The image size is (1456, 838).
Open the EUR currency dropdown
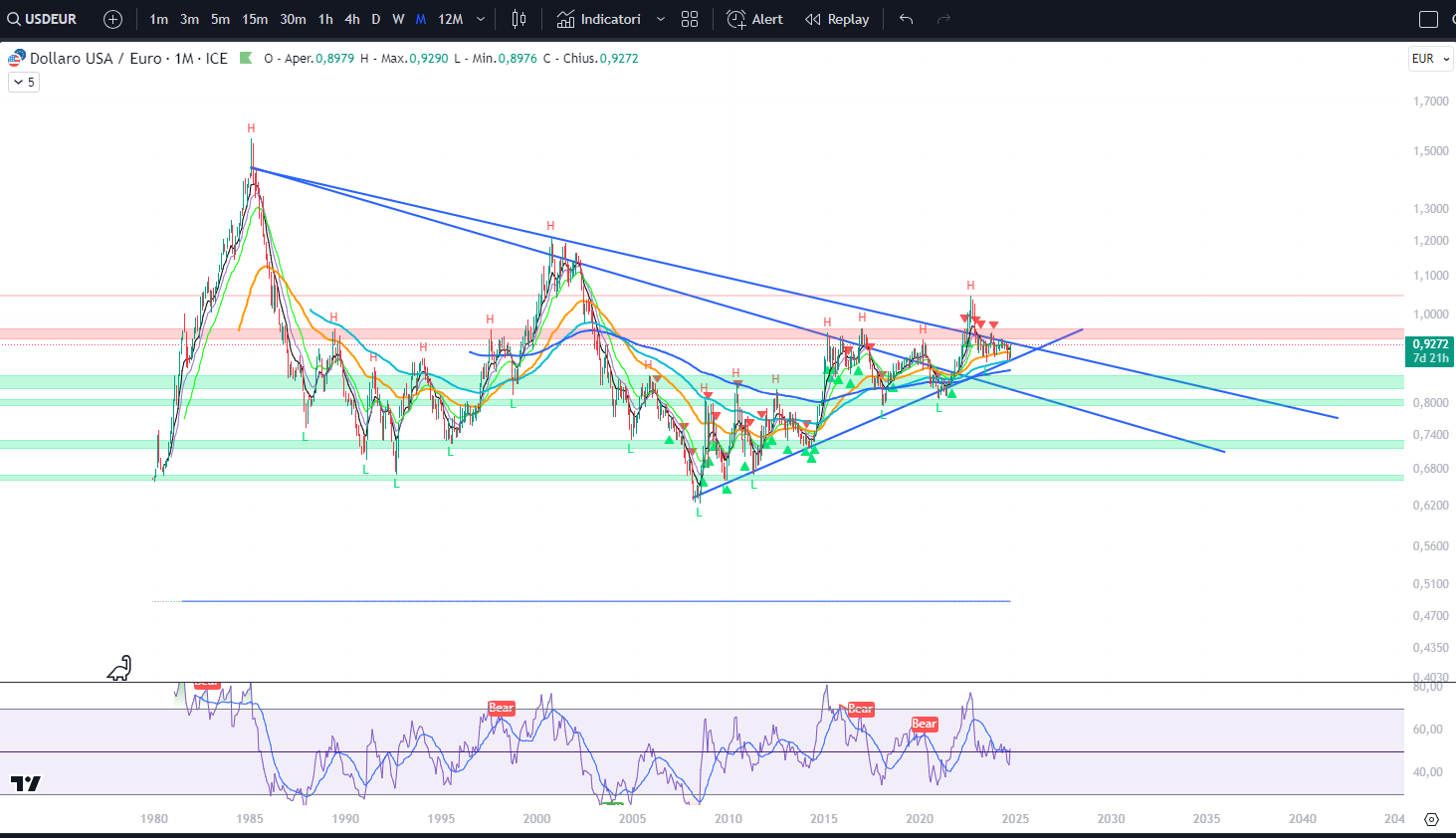[1430, 59]
